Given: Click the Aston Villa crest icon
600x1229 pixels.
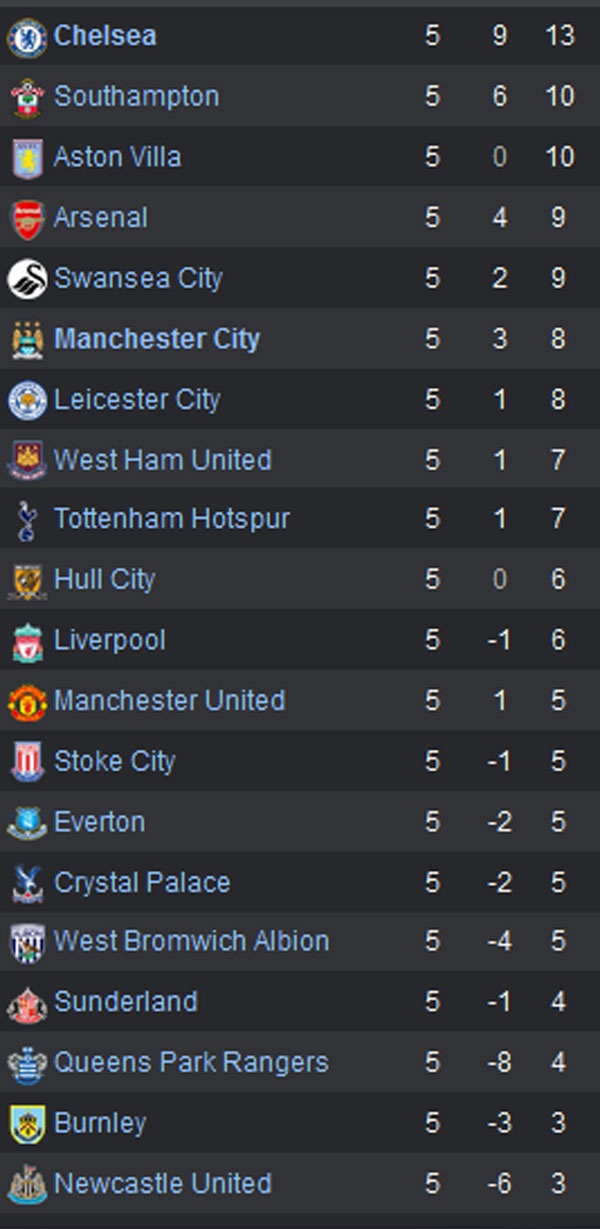Looking at the screenshot, I should click(27, 158).
